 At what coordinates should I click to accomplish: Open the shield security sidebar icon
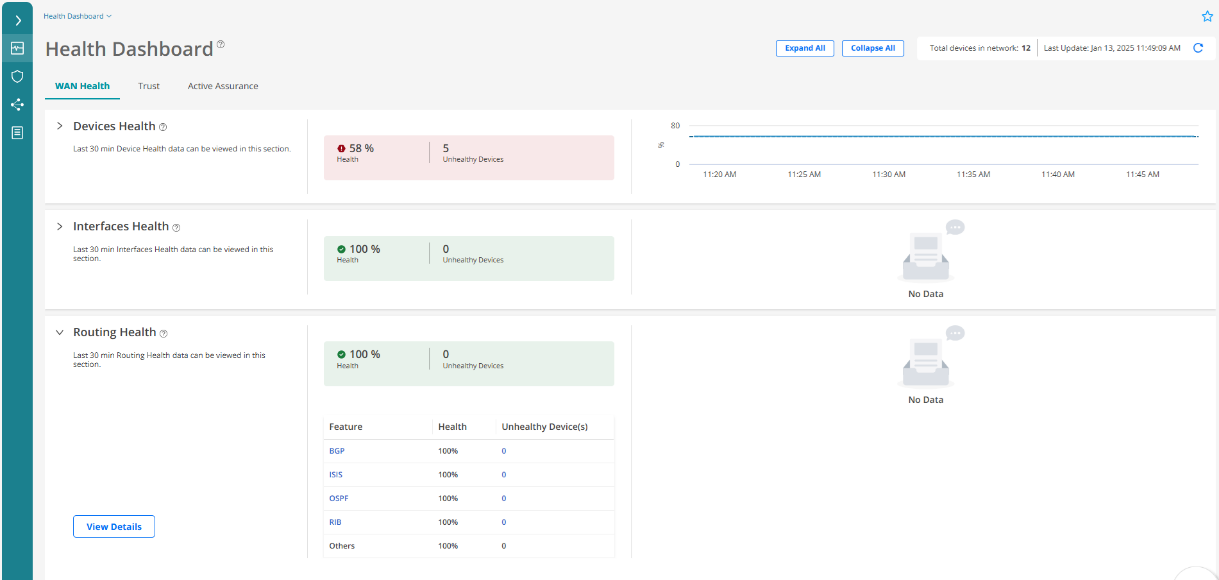coord(17,76)
